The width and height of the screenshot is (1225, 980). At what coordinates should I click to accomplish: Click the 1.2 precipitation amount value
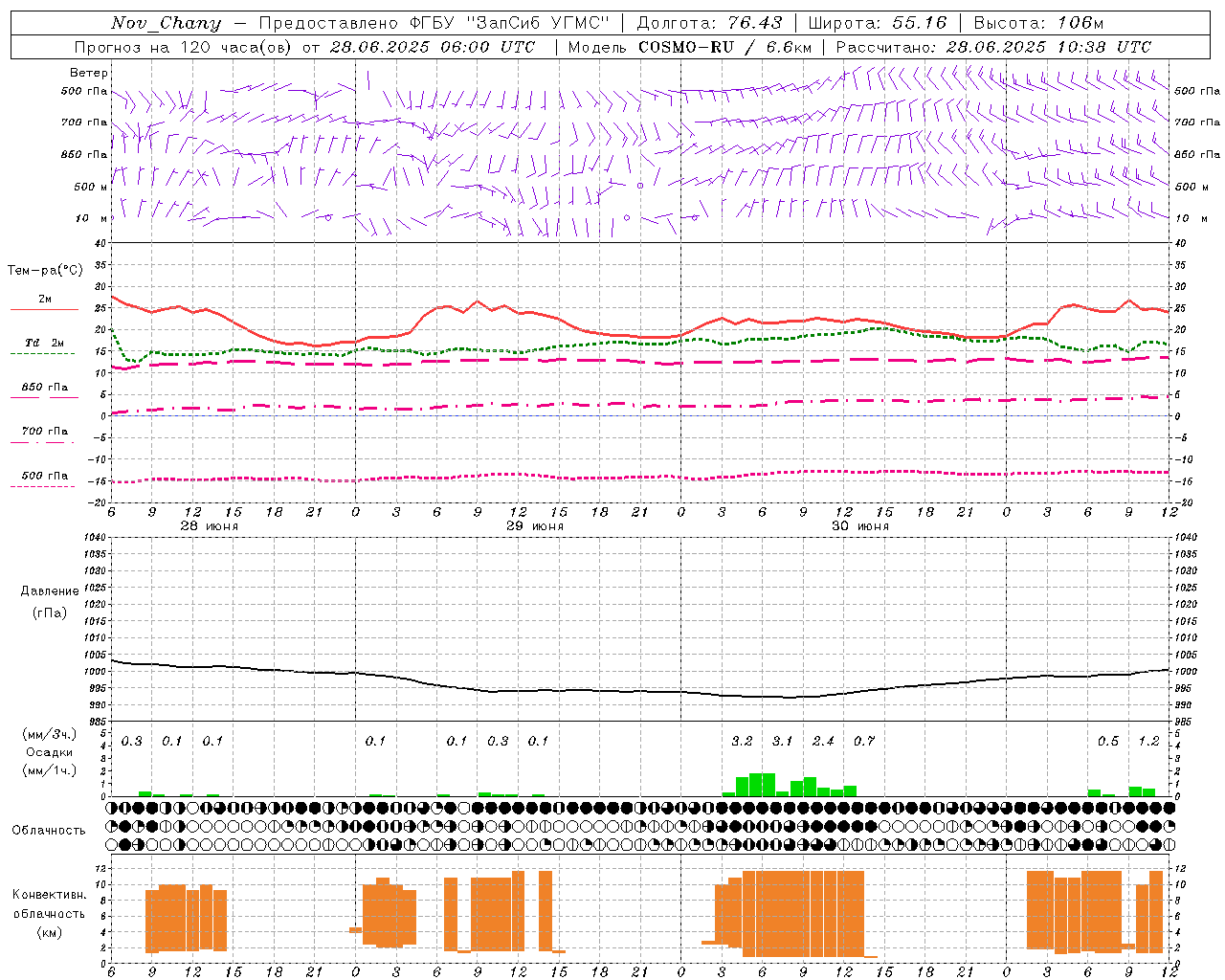(1148, 742)
